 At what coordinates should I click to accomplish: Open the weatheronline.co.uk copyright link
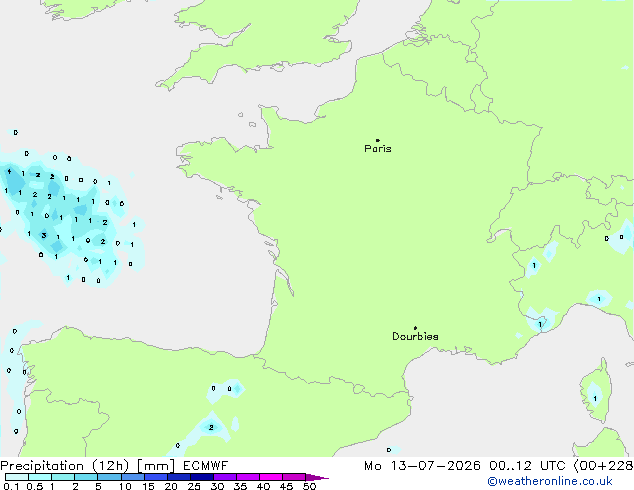click(550, 481)
